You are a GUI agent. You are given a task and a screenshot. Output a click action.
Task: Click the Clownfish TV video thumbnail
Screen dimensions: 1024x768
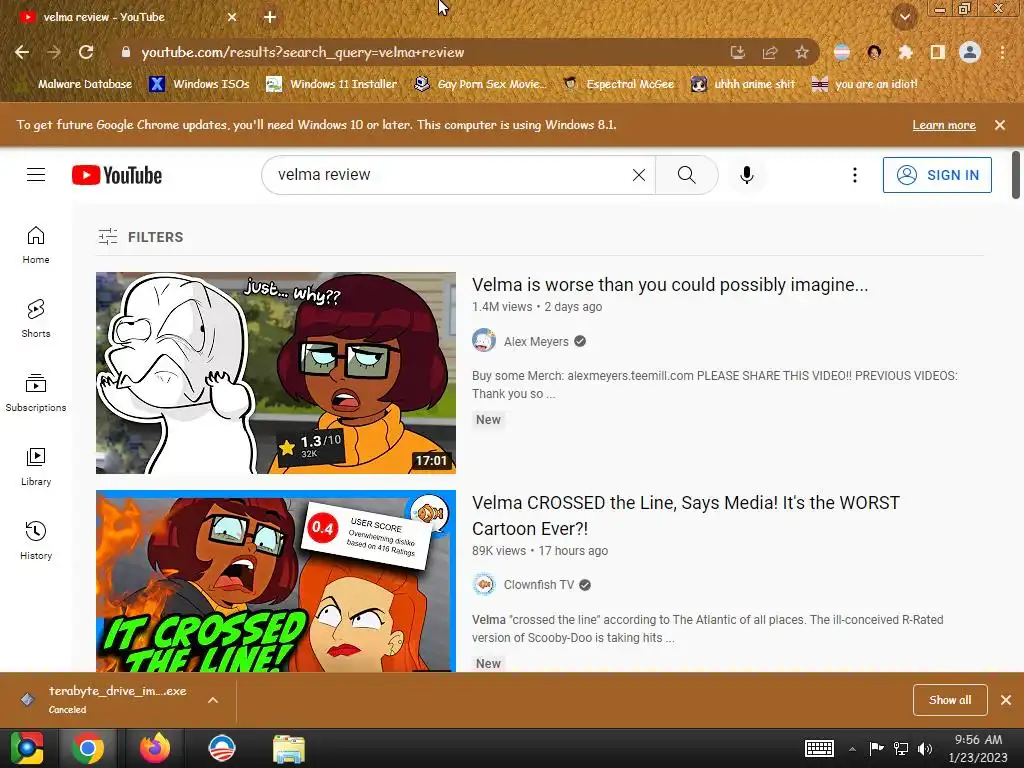click(276, 581)
